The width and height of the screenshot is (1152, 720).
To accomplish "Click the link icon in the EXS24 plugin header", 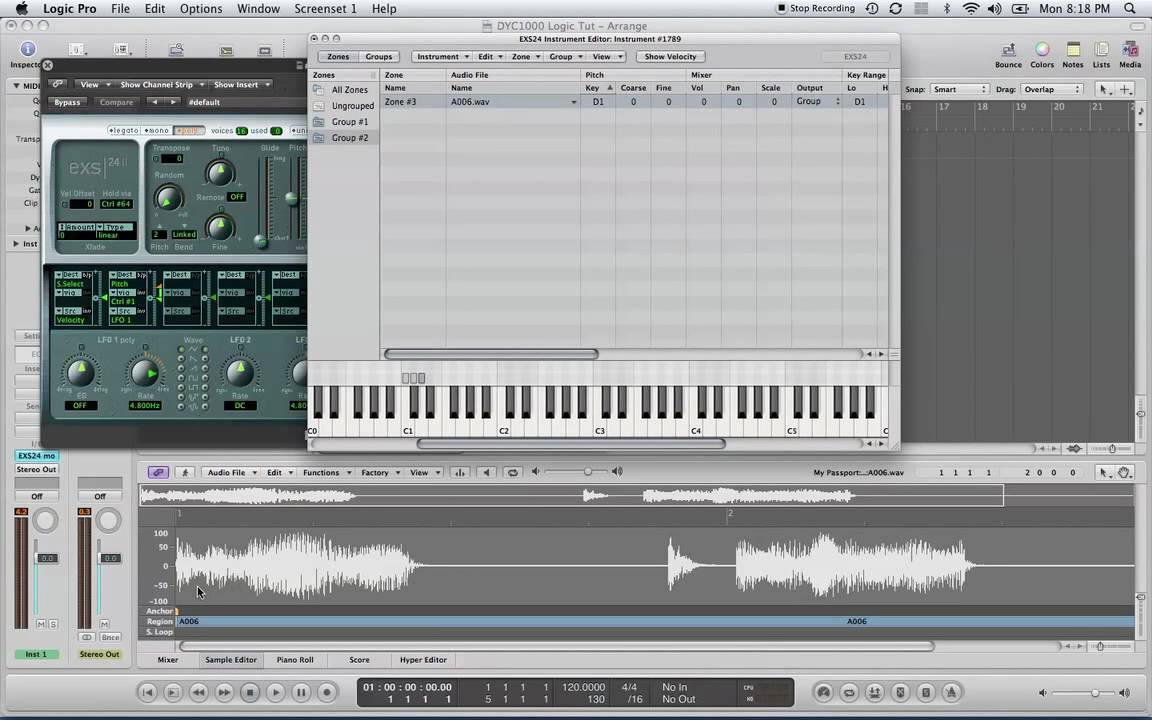I will [57, 84].
